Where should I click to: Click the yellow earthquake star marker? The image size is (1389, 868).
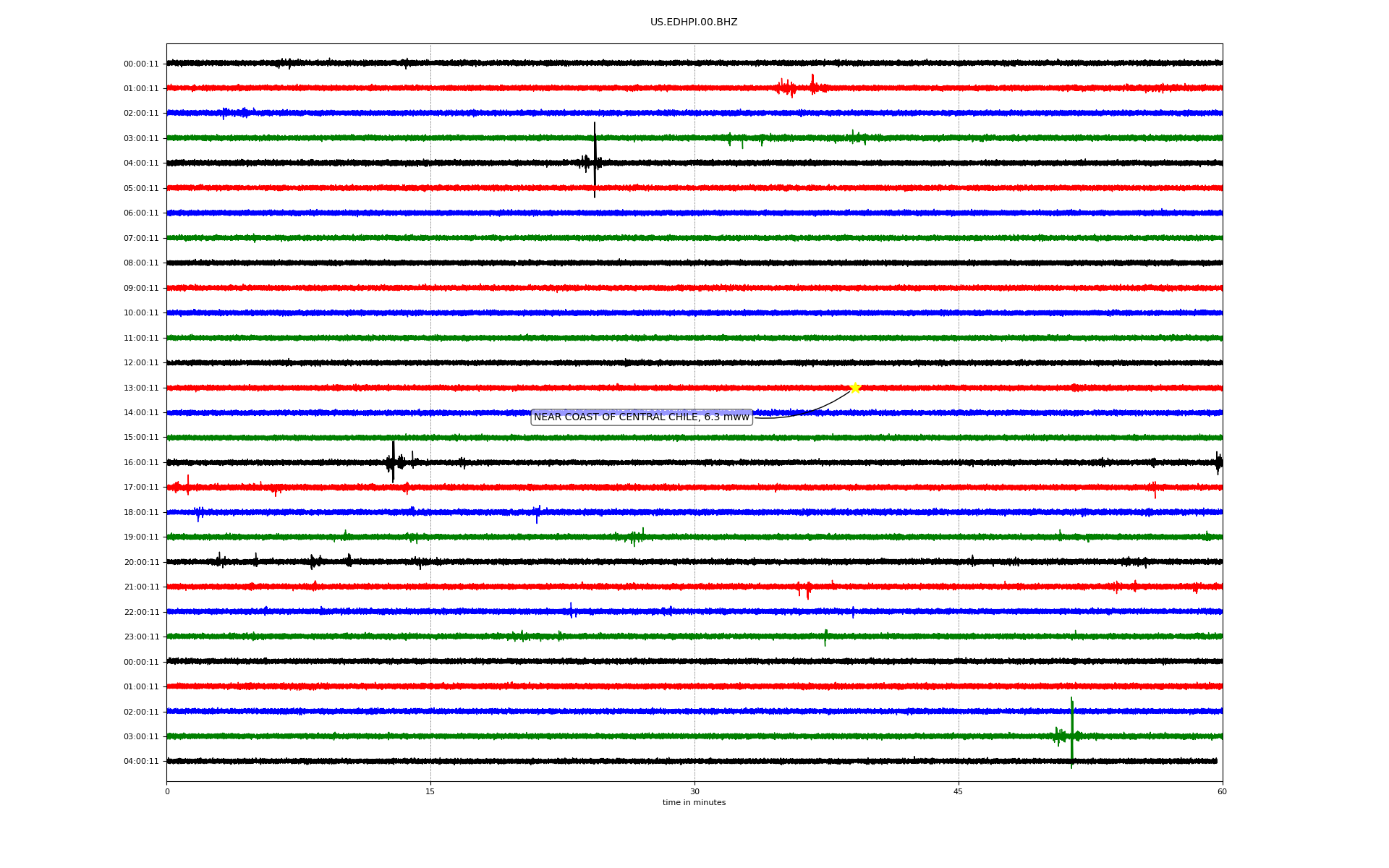tap(854, 388)
